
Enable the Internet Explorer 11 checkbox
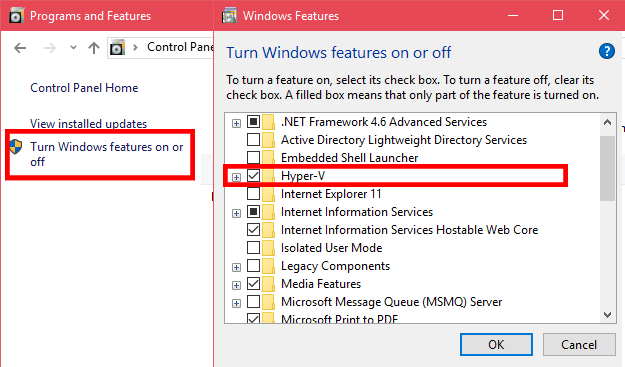tap(254, 194)
